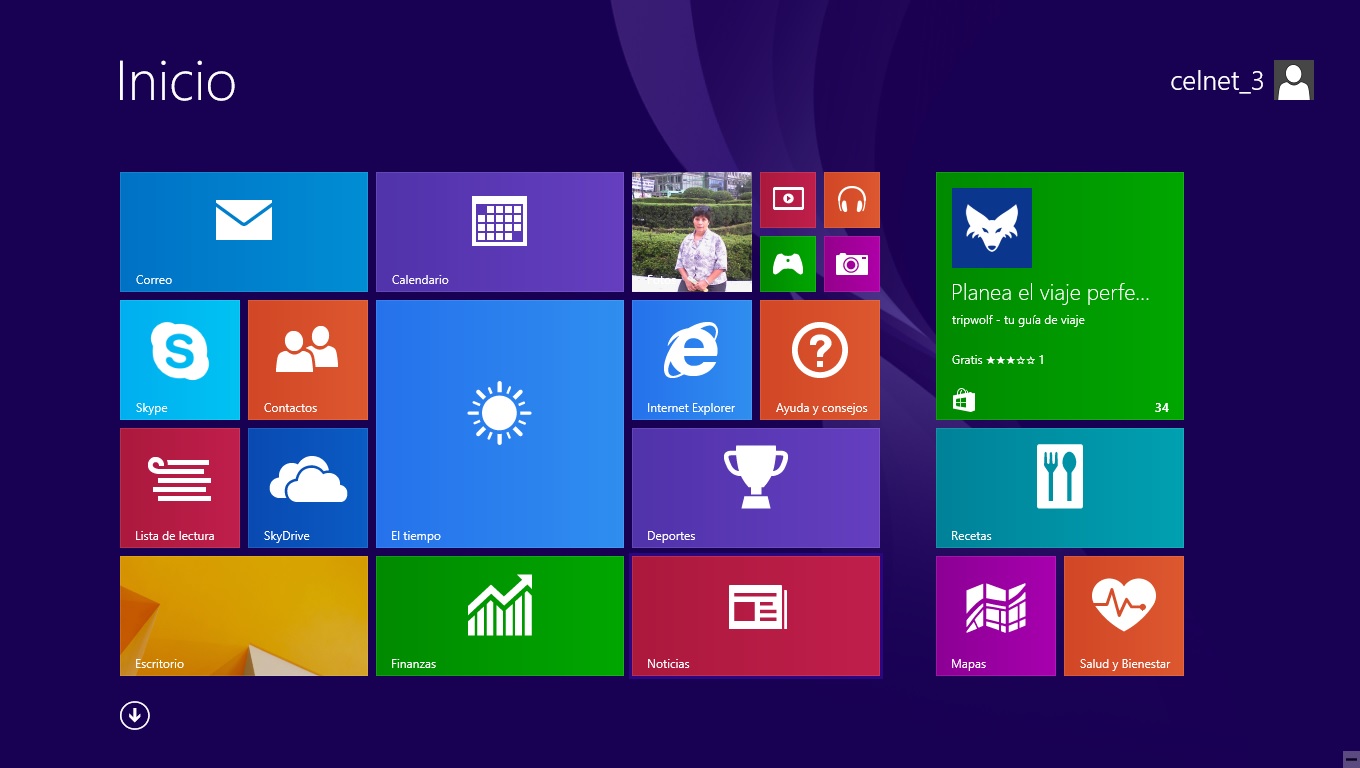Open the Correo mail tile

[244, 232]
